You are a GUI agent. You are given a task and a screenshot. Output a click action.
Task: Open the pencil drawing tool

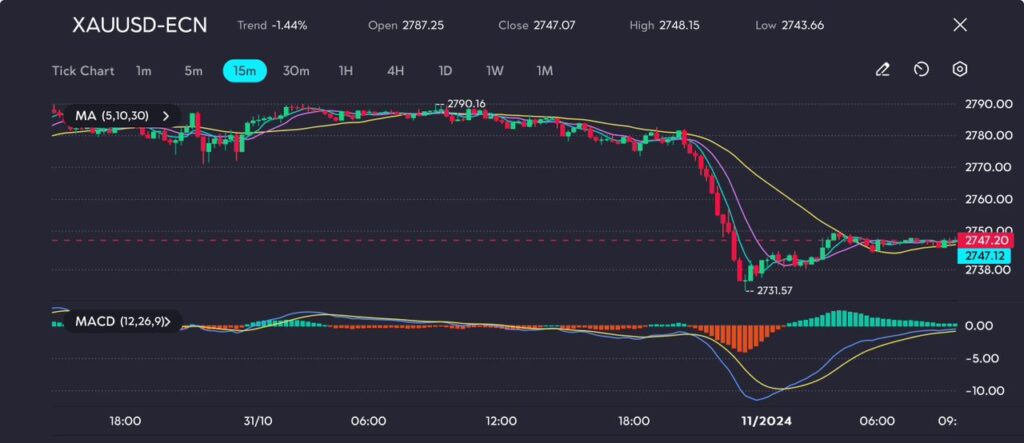tap(882, 70)
